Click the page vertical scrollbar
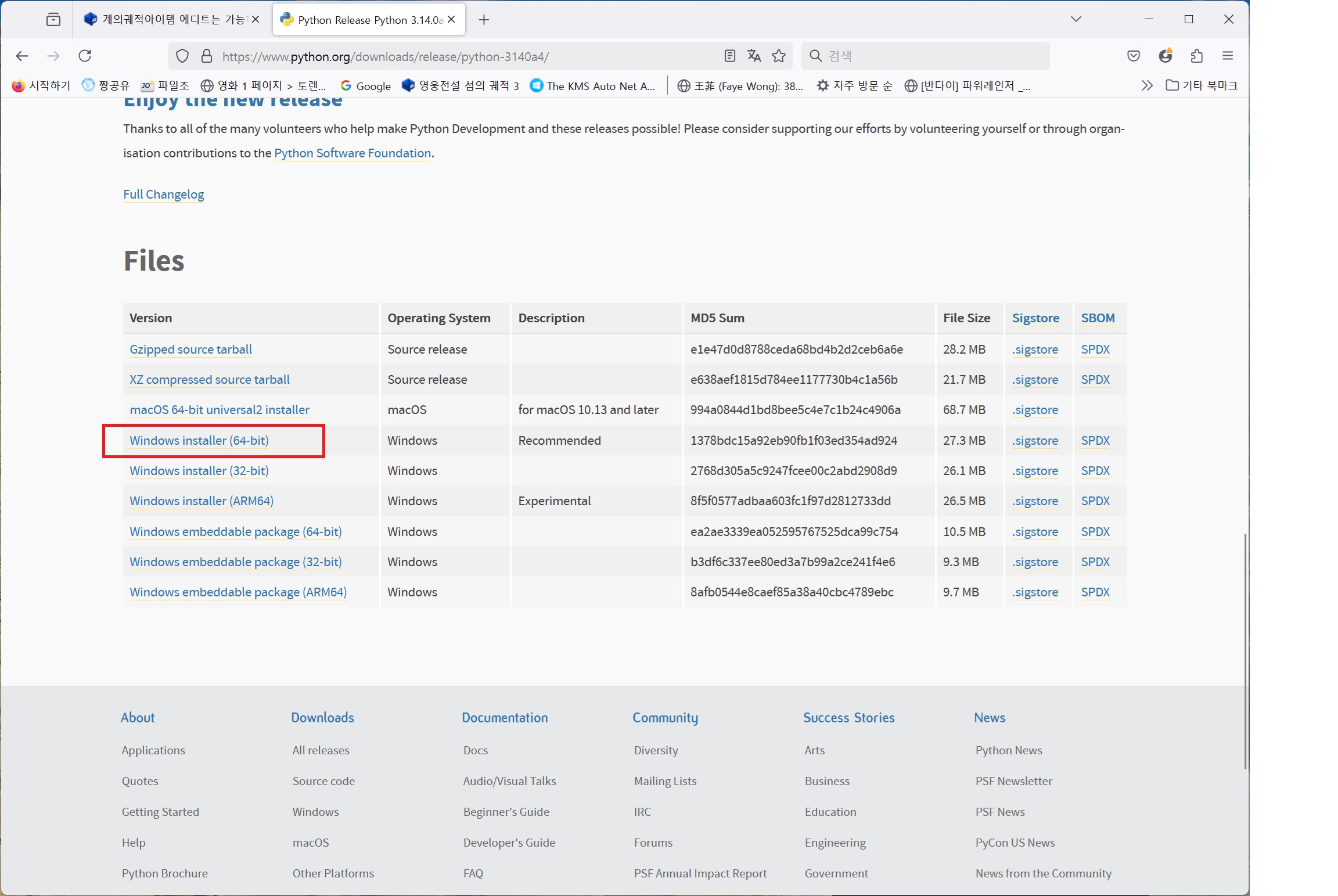The width and height of the screenshot is (1338, 896). point(1245,650)
